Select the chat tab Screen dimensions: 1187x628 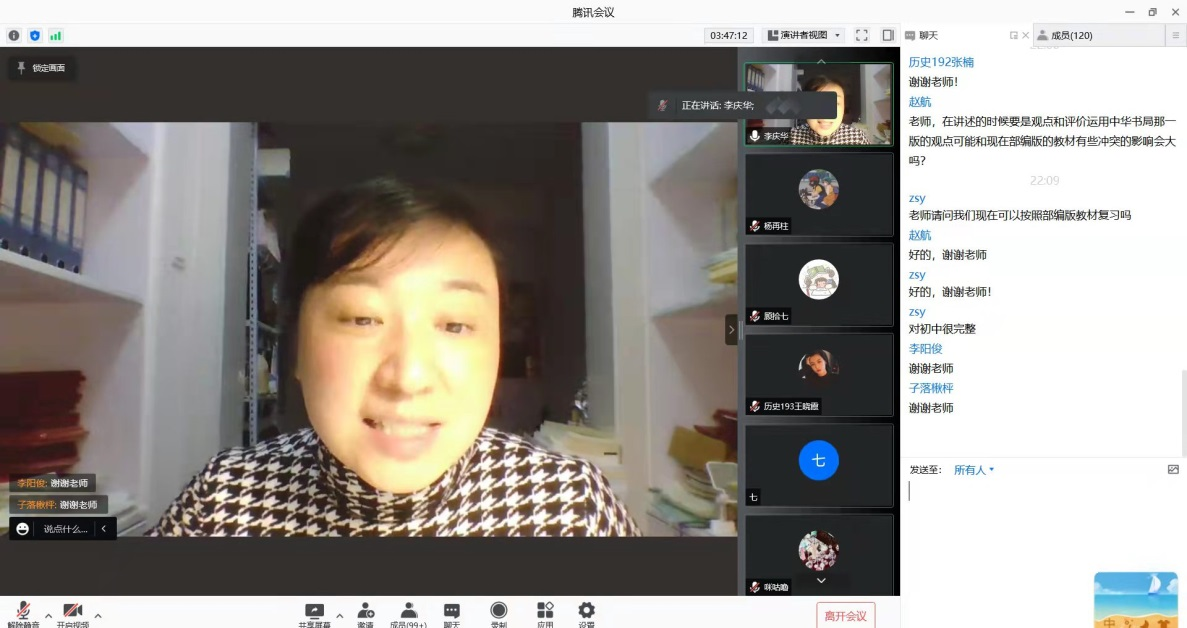pyautogui.click(x=929, y=35)
